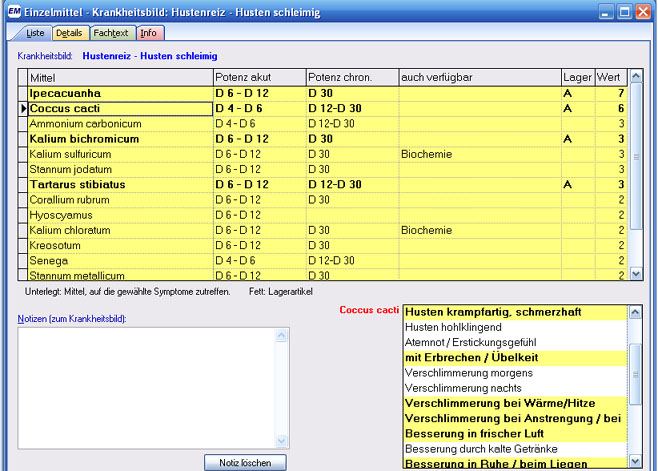Sort by the Mittel column header
This screenshot has height=471, width=658.
(120, 77)
